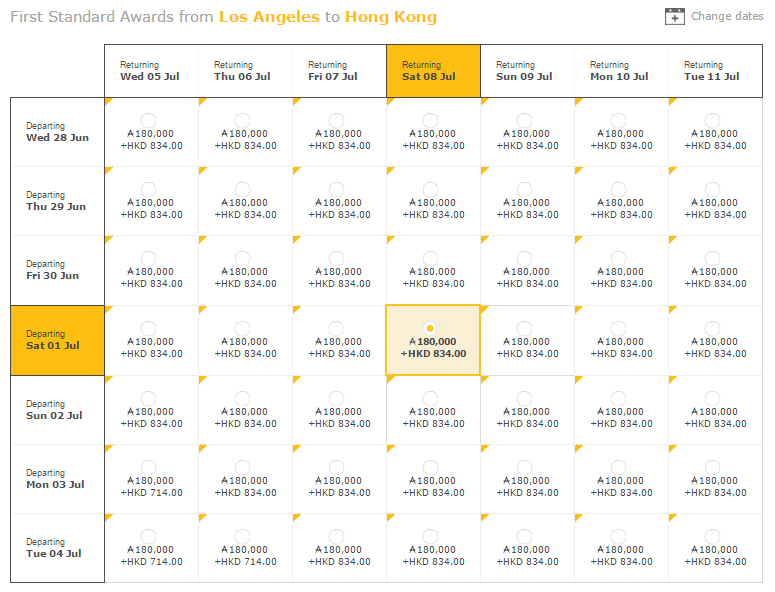Image resolution: width=775 pixels, height=592 pixels.
Task: Click Avios icon in Sat 01 Jul / Sun 09 Jul cell
Action: 507,341
